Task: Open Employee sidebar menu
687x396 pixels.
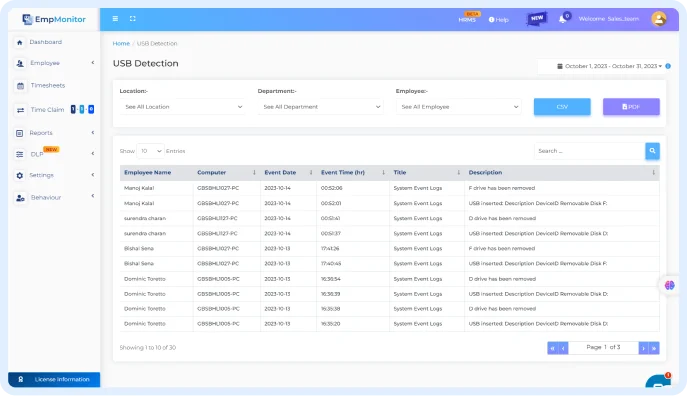Action: click(45, 63)
